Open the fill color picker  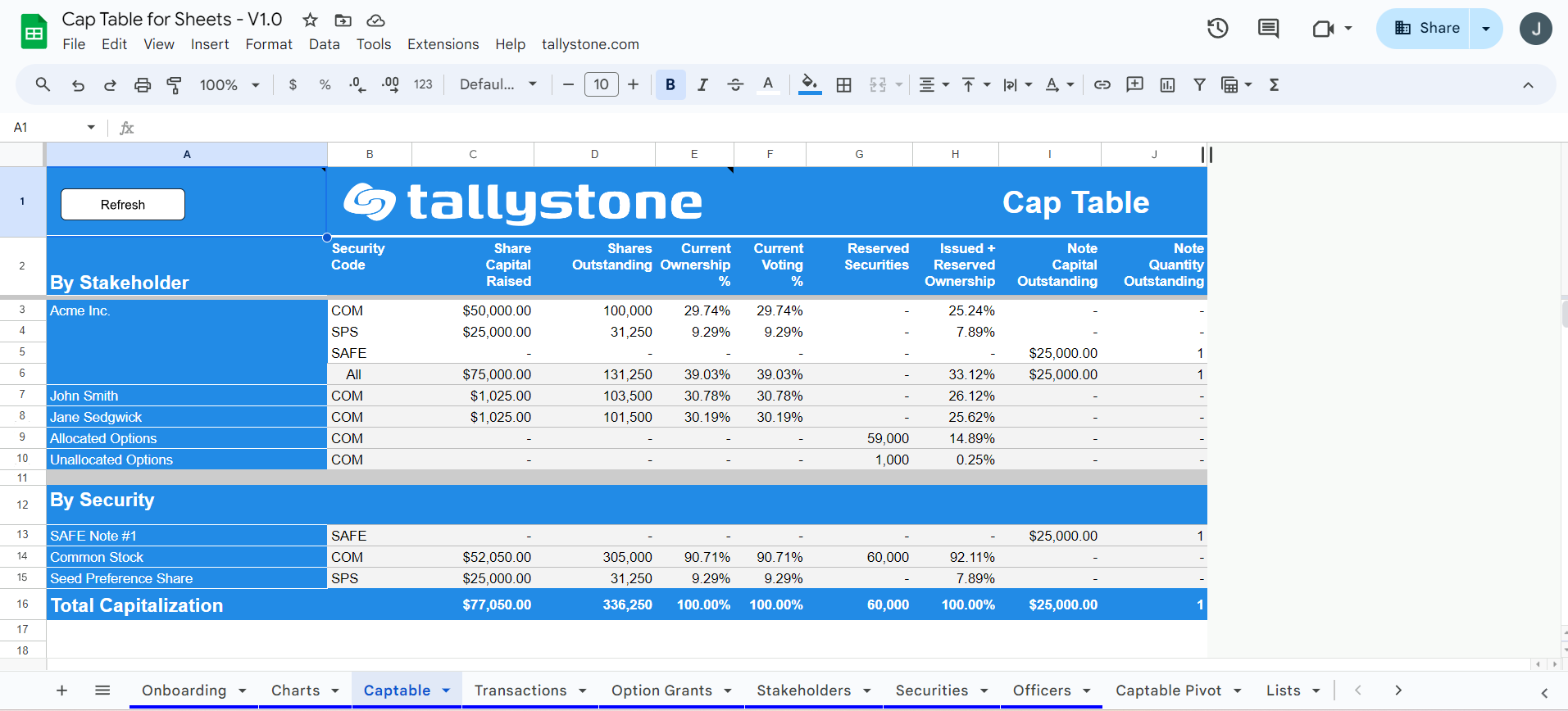pos(810,84)
